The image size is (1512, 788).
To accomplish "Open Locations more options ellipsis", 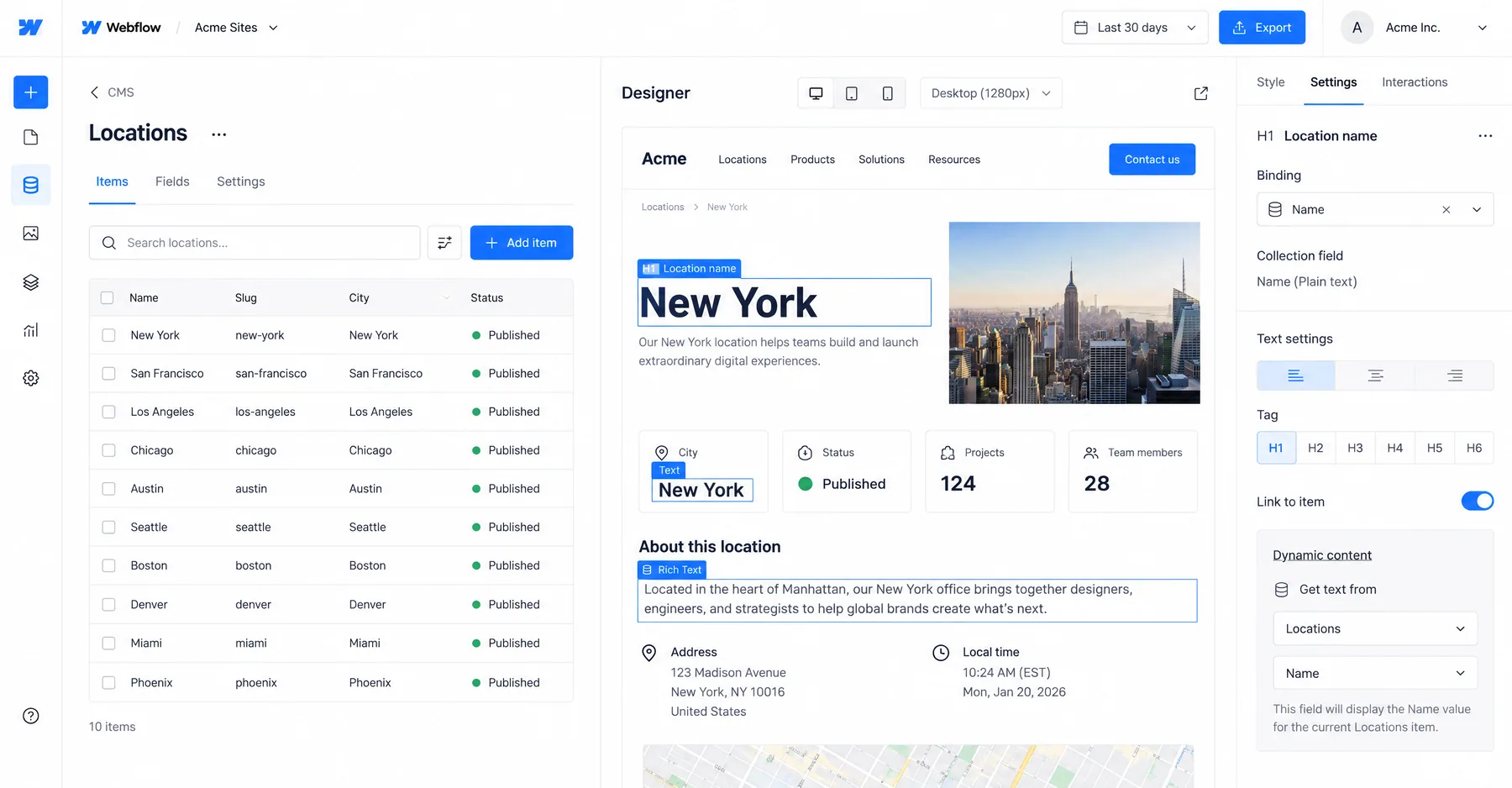I will [218, 134].
